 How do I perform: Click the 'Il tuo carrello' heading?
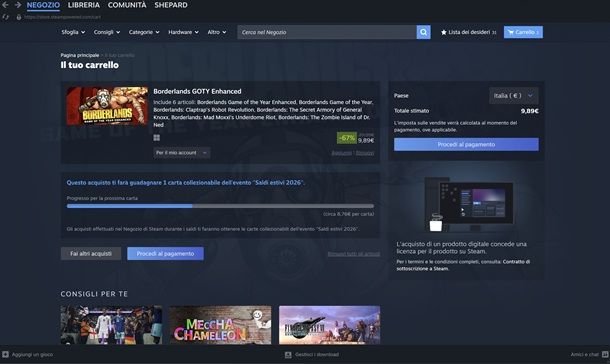[89, 65]
